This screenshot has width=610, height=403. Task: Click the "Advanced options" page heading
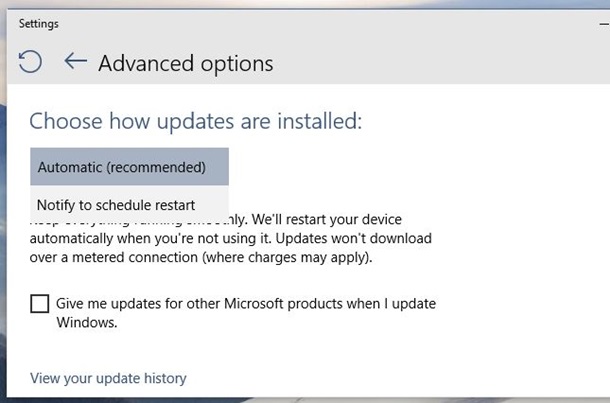point(185,63)
